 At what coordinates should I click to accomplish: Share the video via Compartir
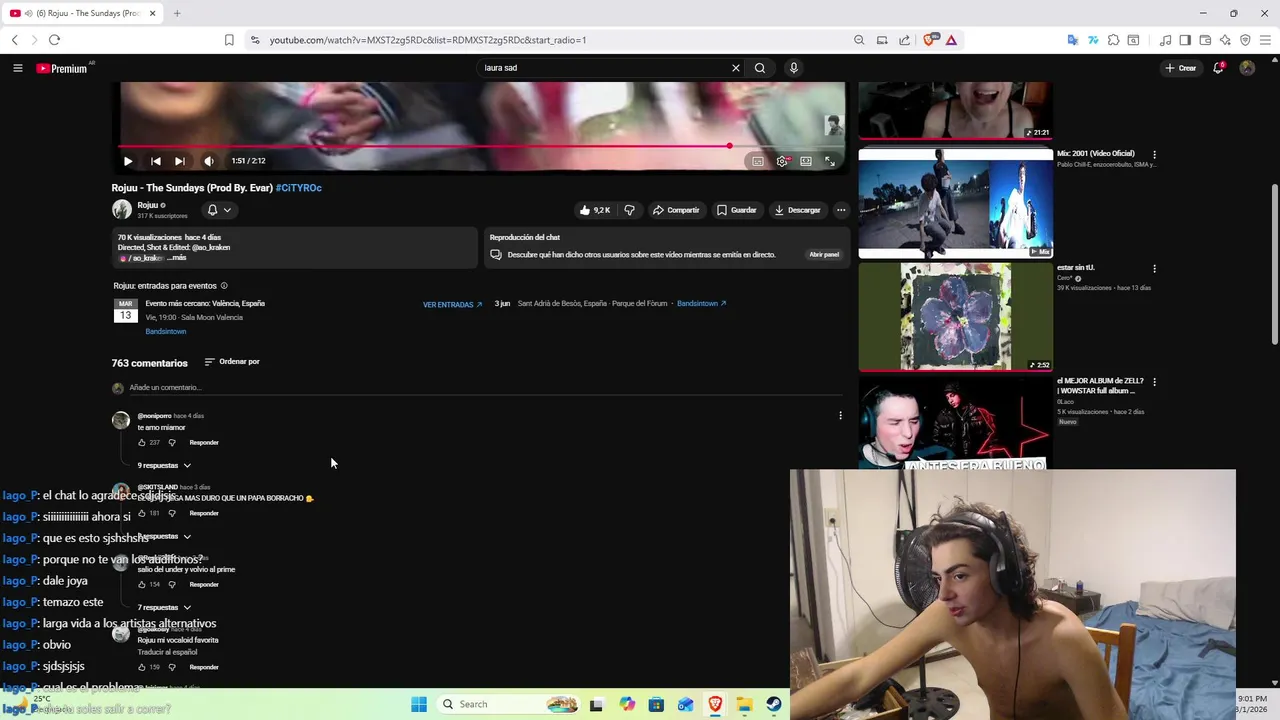point(676,210)
